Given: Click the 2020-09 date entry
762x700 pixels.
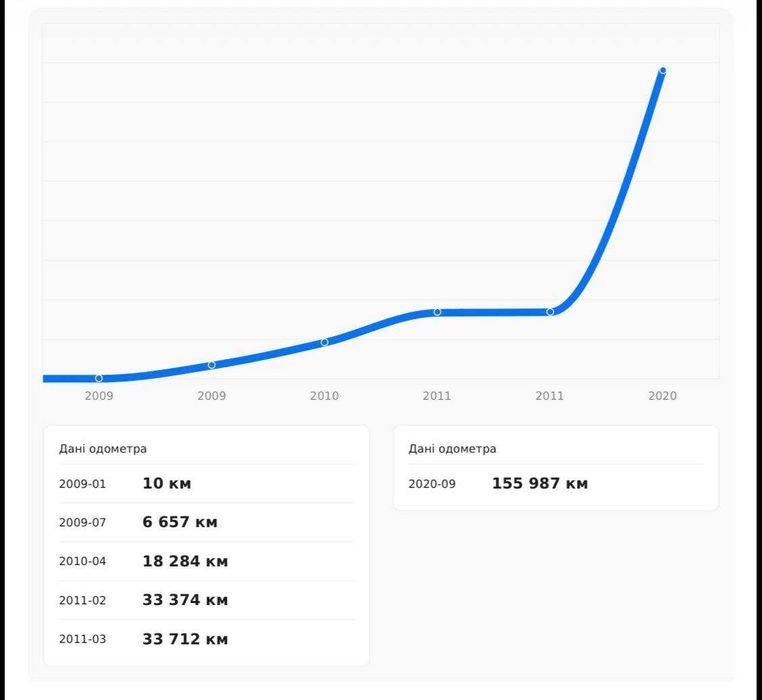Looking at the screenshot, I should click(432, 484).
